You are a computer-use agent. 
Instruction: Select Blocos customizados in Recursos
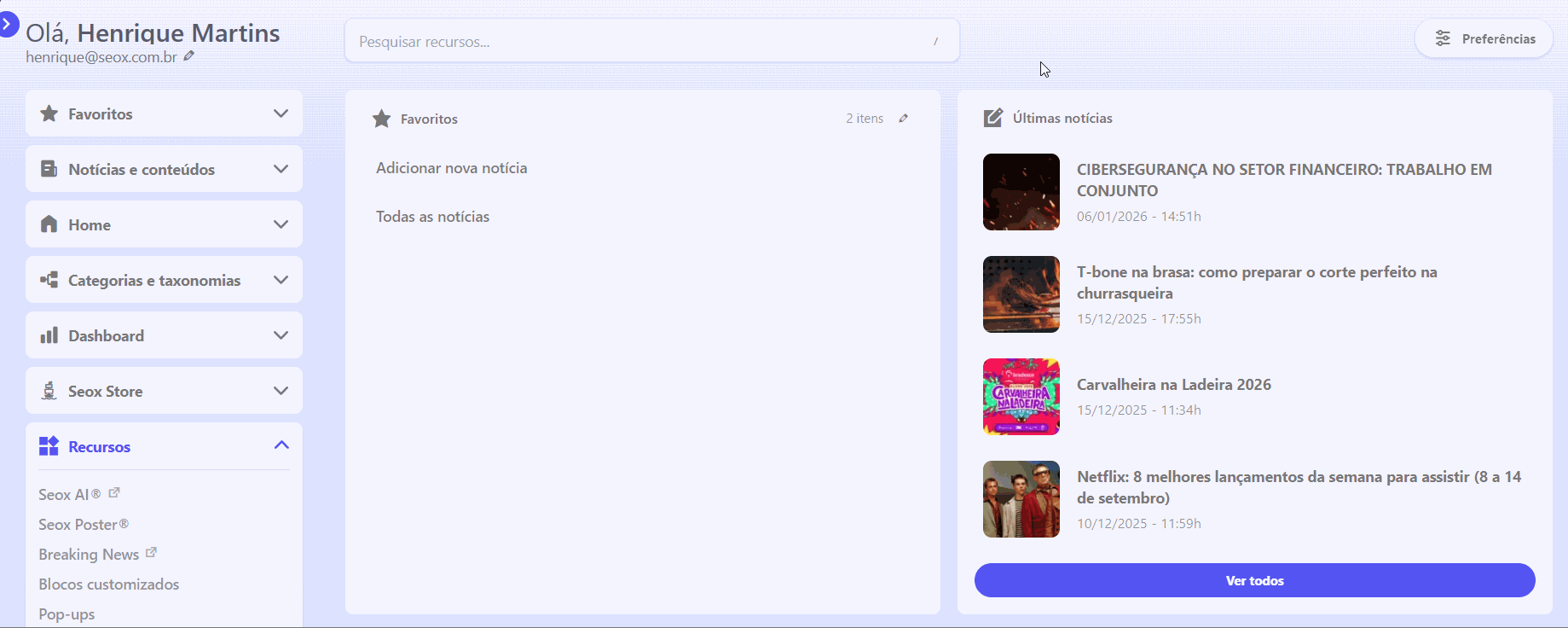pyautogui.click(x=109, y=584)
